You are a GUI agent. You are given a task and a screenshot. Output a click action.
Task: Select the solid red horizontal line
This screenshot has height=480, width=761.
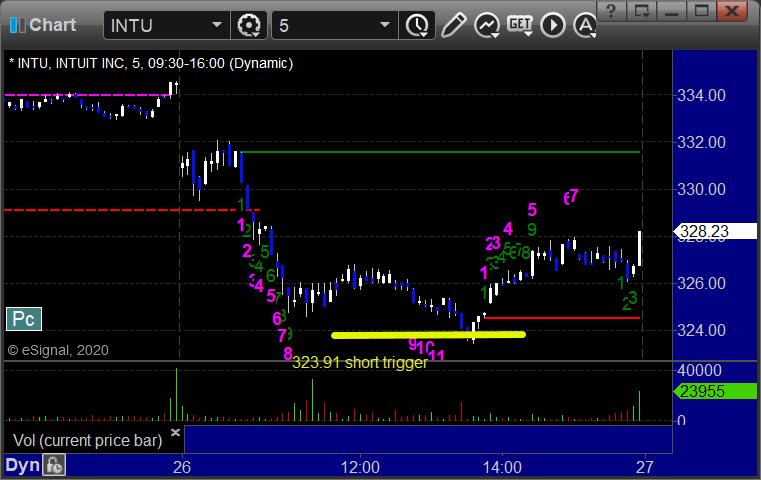tap(562, 318)
